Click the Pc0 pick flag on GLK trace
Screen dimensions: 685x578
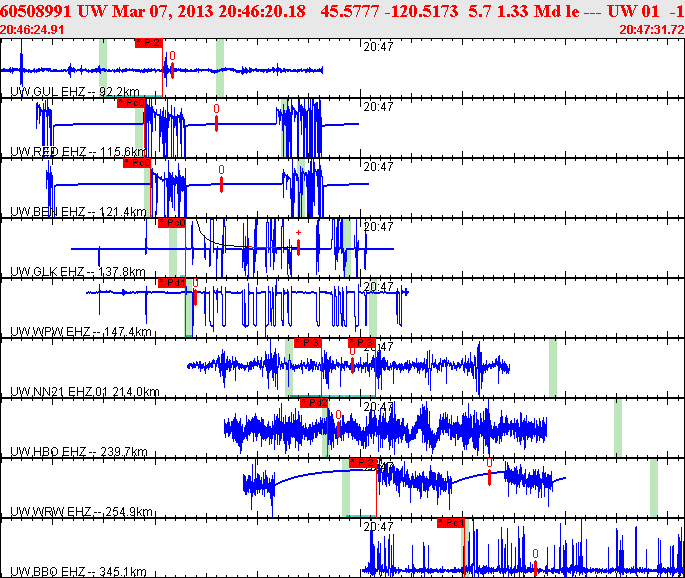(x=172, y=223)
